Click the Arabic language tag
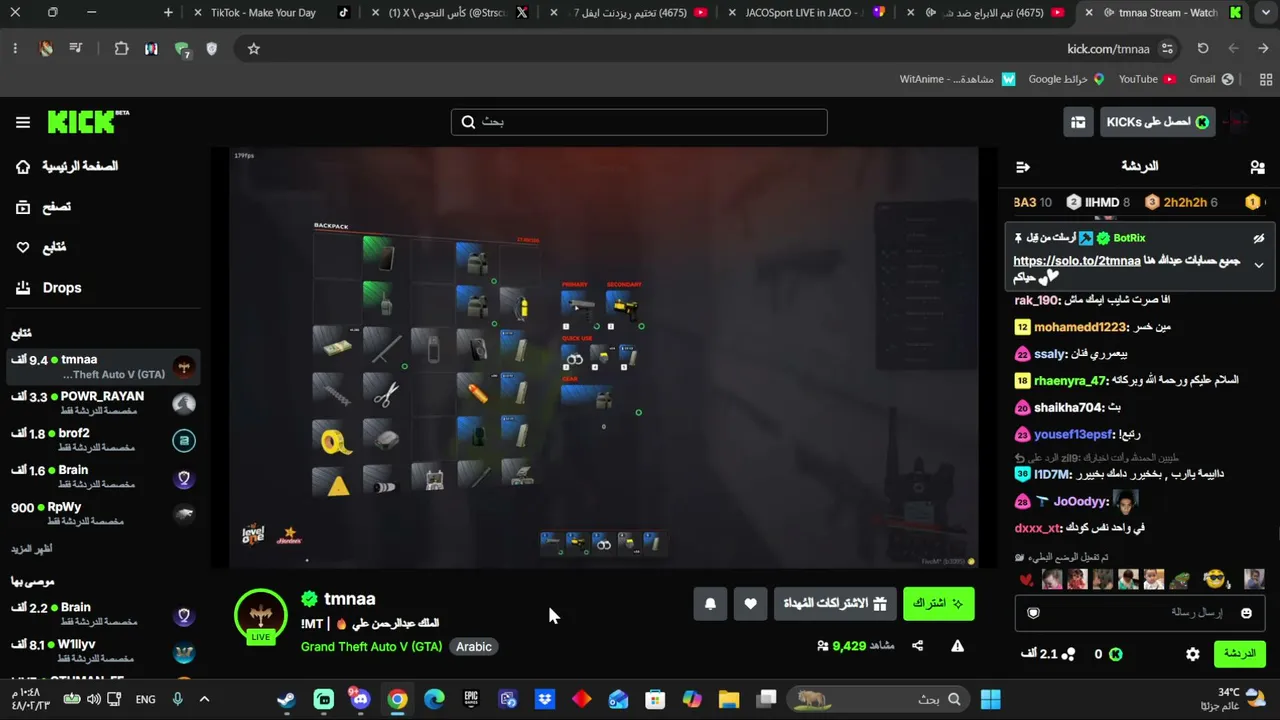Image resolution: width=1280 pixels, height=720 pixels. (x=474, y=647)
